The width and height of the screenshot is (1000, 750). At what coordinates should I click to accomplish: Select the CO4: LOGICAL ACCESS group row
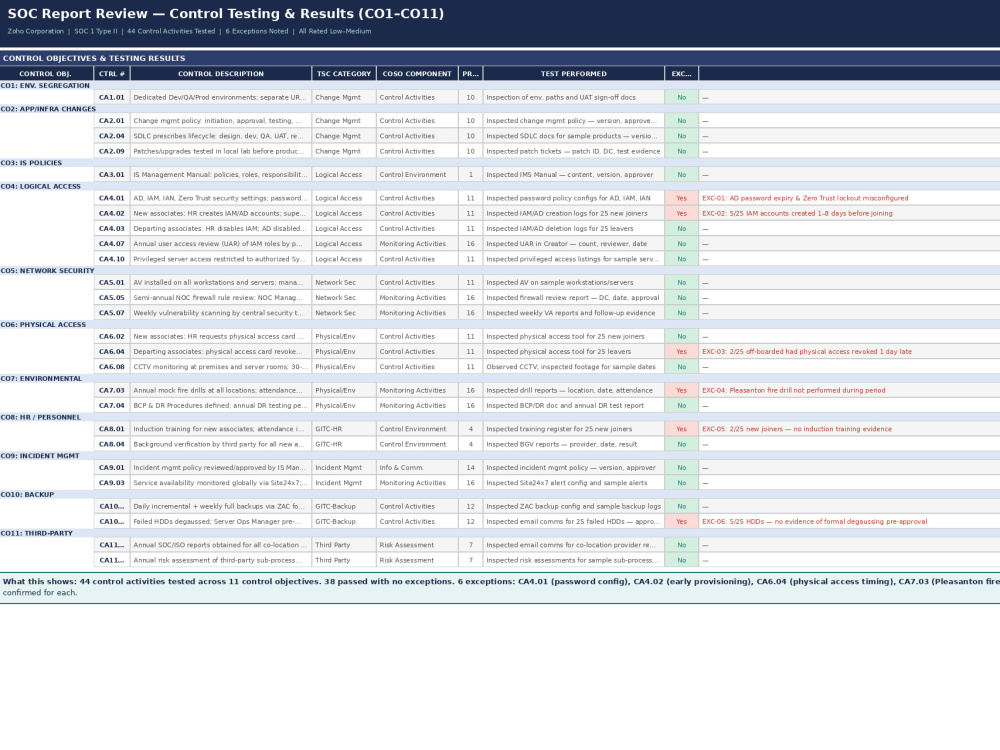pyautogui.click(x=500, y=186)
